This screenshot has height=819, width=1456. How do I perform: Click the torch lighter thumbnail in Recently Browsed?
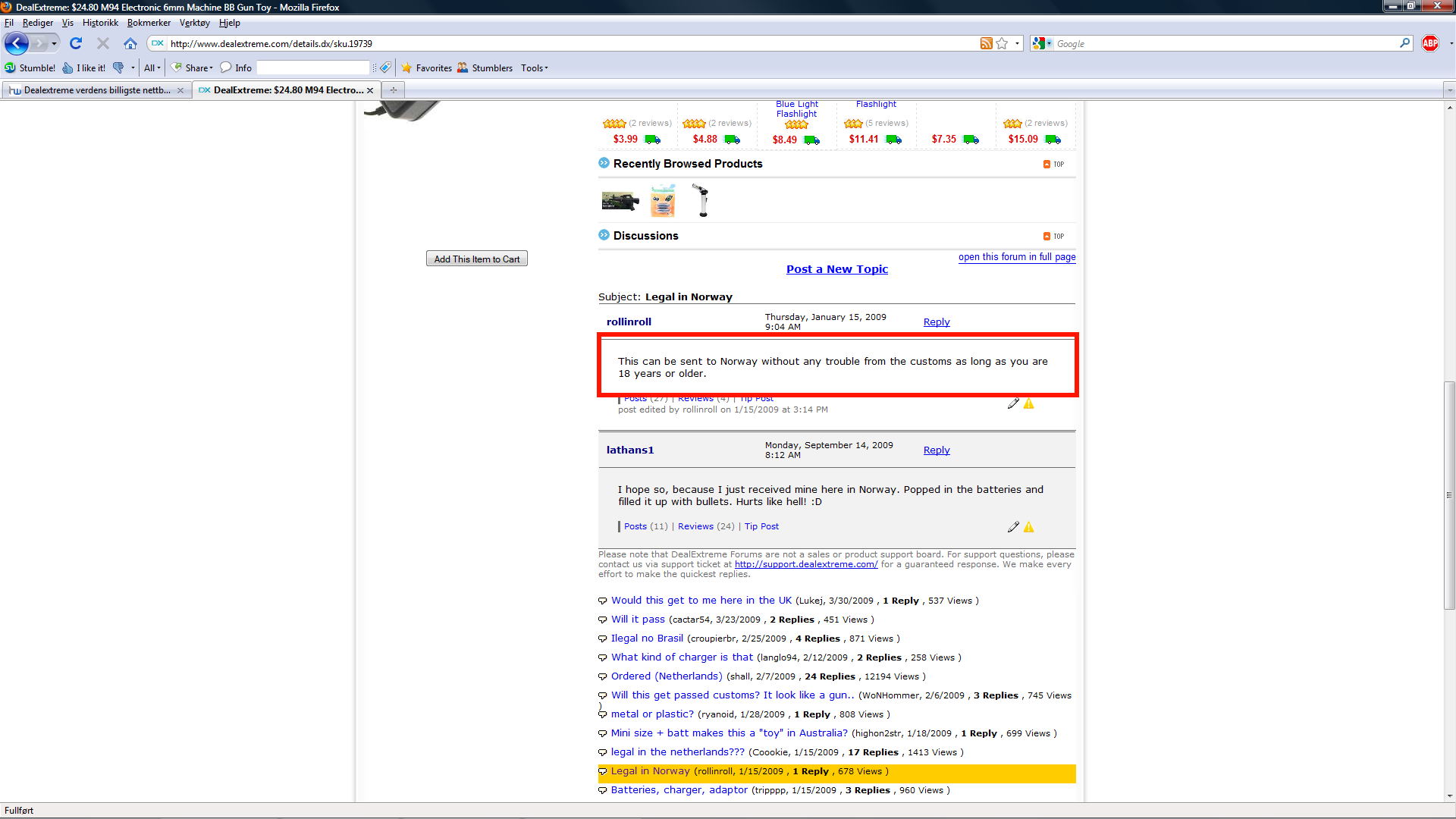tap(701, 200)
